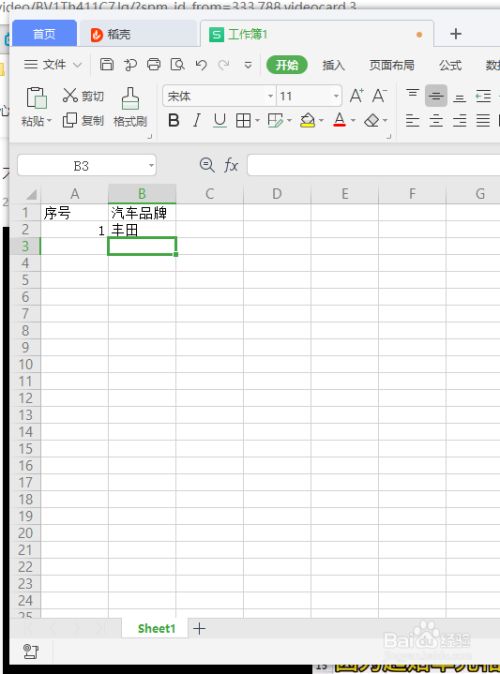
Task: Toggle underline formatting
Action: (220, 120)
